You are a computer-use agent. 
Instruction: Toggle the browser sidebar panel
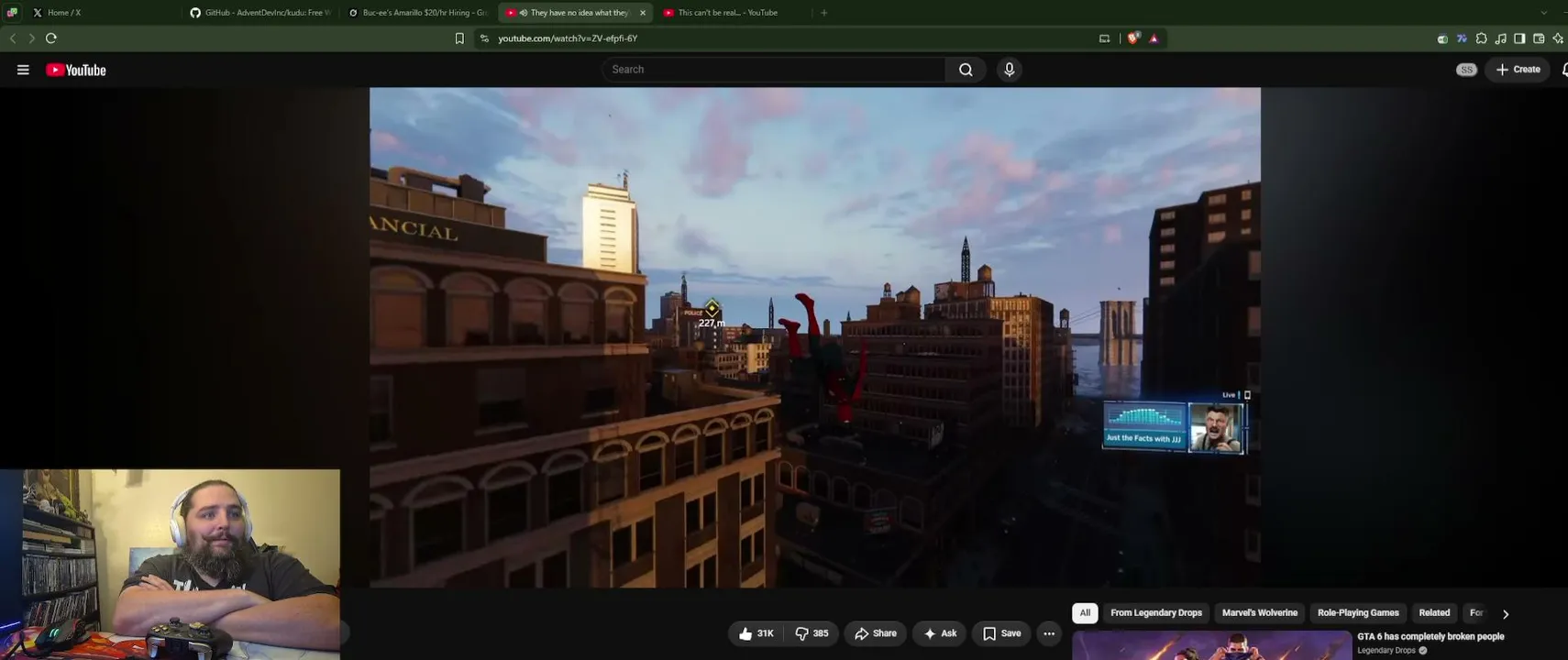pos(1519,38)
